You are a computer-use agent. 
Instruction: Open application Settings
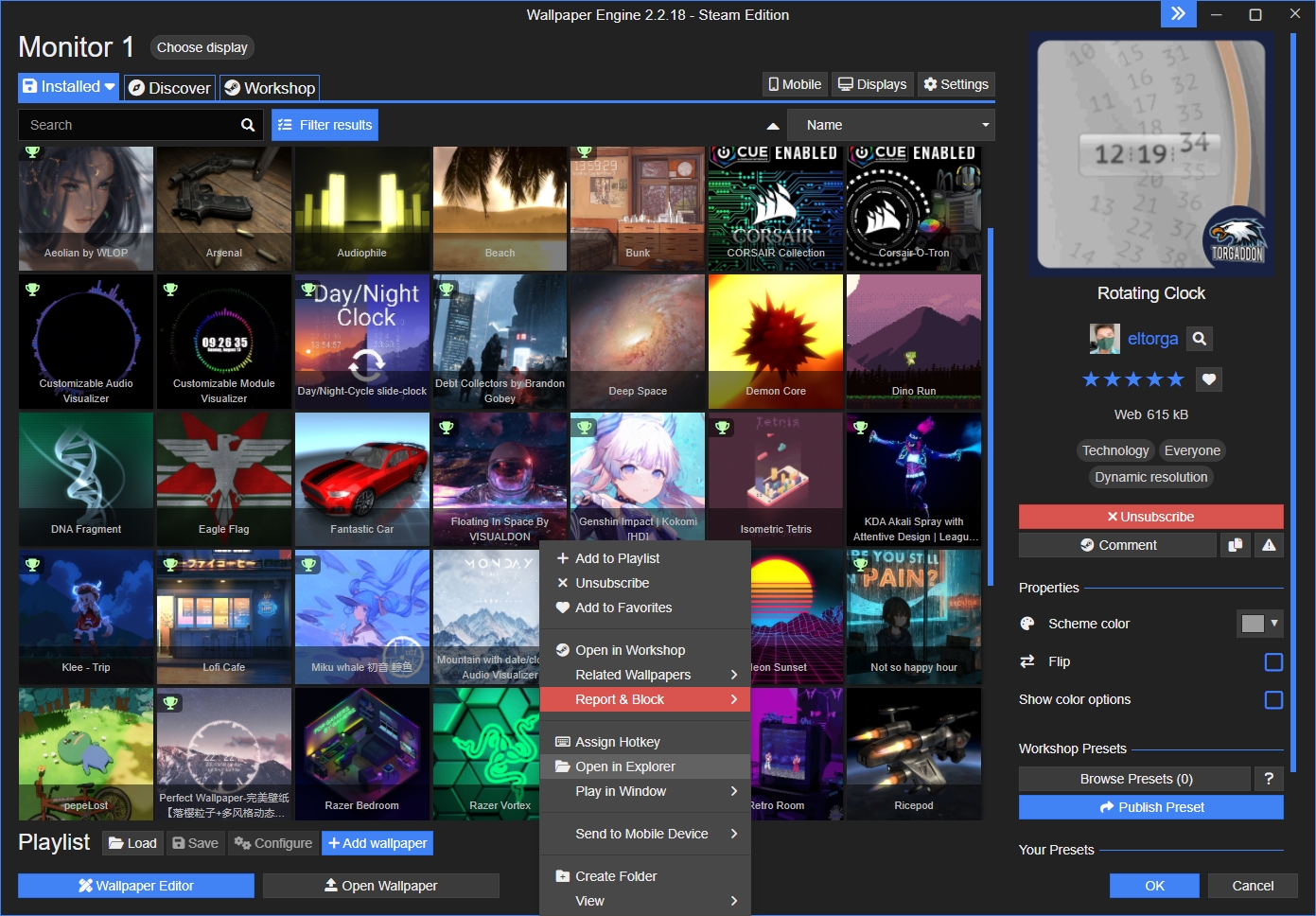[x=956, y=84]
